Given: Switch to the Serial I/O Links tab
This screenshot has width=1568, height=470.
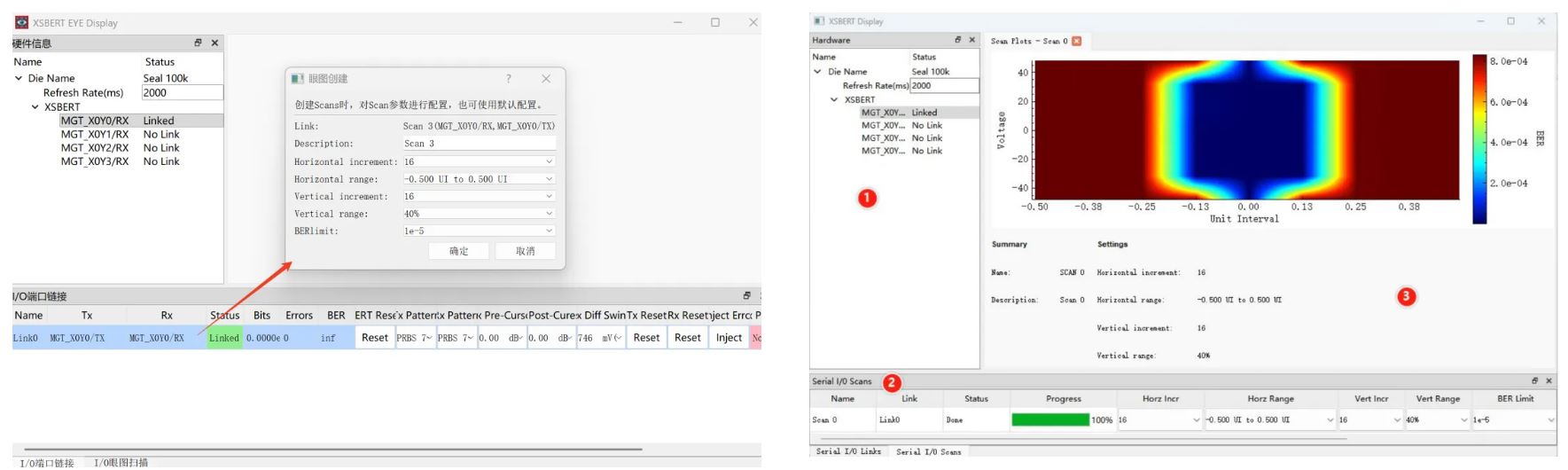Looking at the screenshot, I should pos(848,451).
